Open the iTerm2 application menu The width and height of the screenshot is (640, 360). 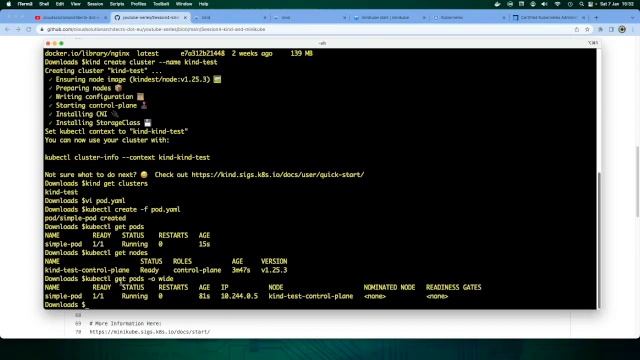click(25, 4)
